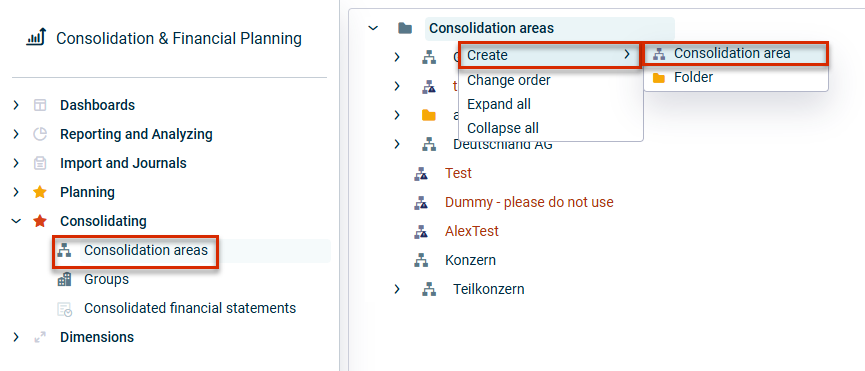Click the yellow star icon beside Planning
This screenshot has height=371, width=865.
pyautogui.click(x=40, y=192)
